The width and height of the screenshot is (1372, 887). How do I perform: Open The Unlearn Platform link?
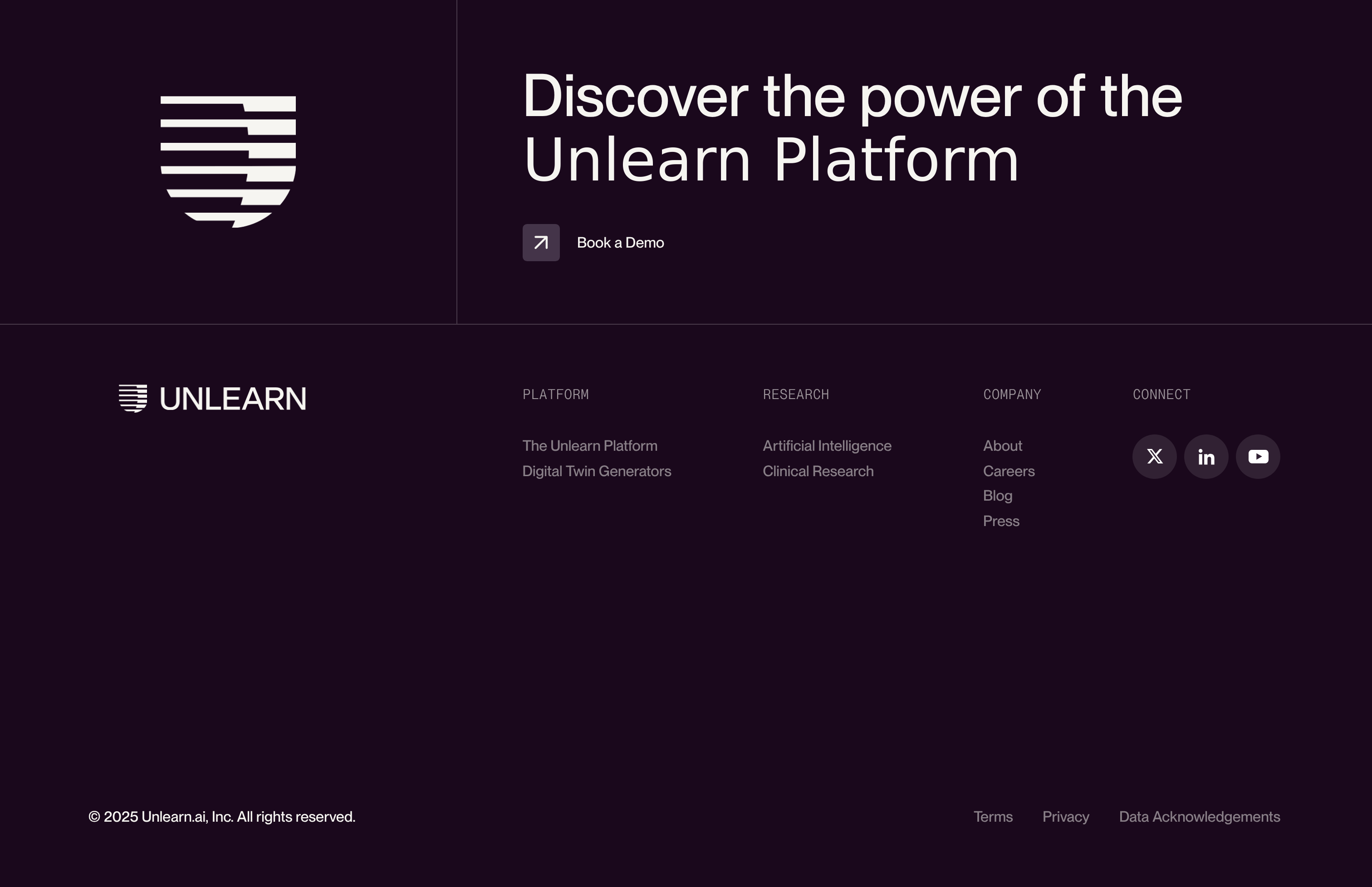pos(589,446)
